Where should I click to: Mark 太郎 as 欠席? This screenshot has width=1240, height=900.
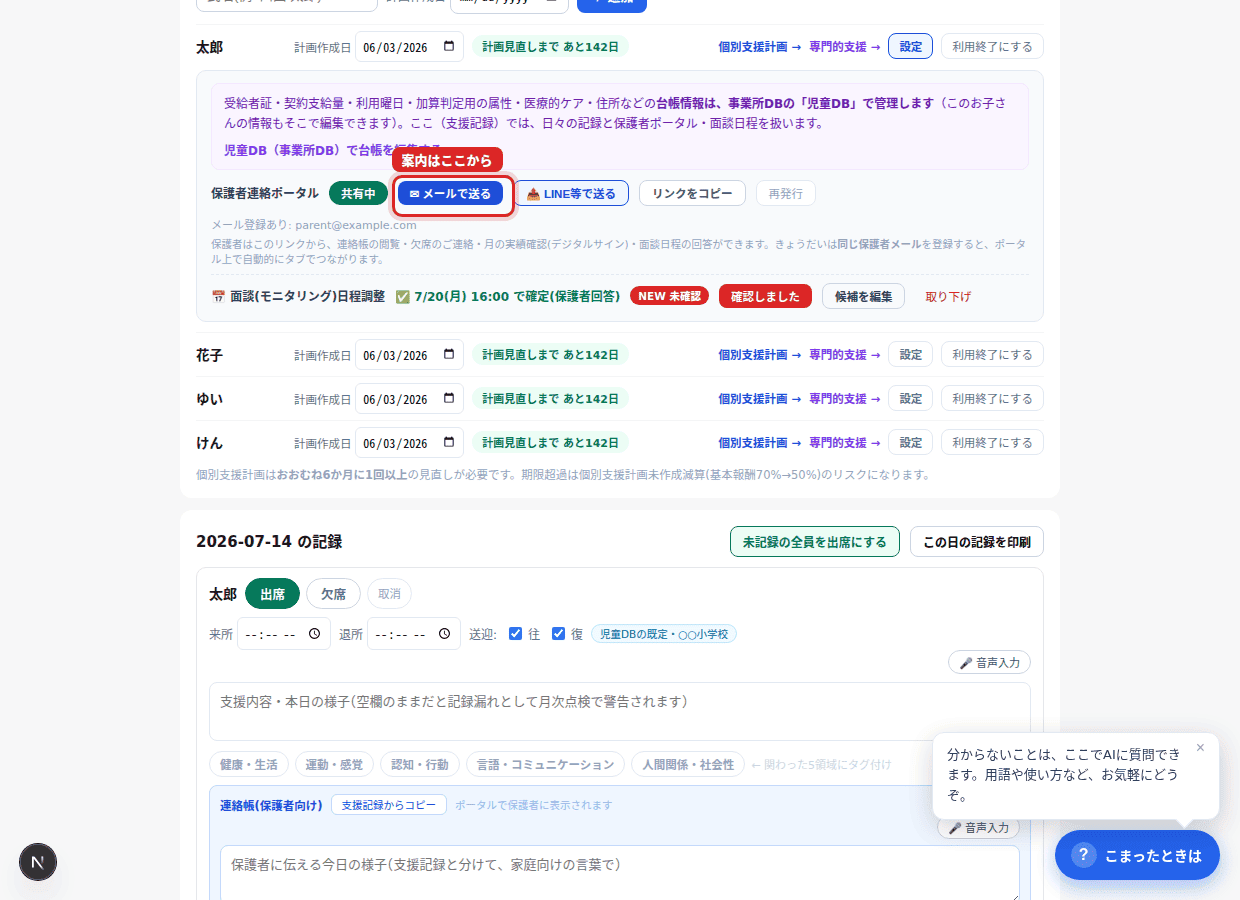[333, 594]
